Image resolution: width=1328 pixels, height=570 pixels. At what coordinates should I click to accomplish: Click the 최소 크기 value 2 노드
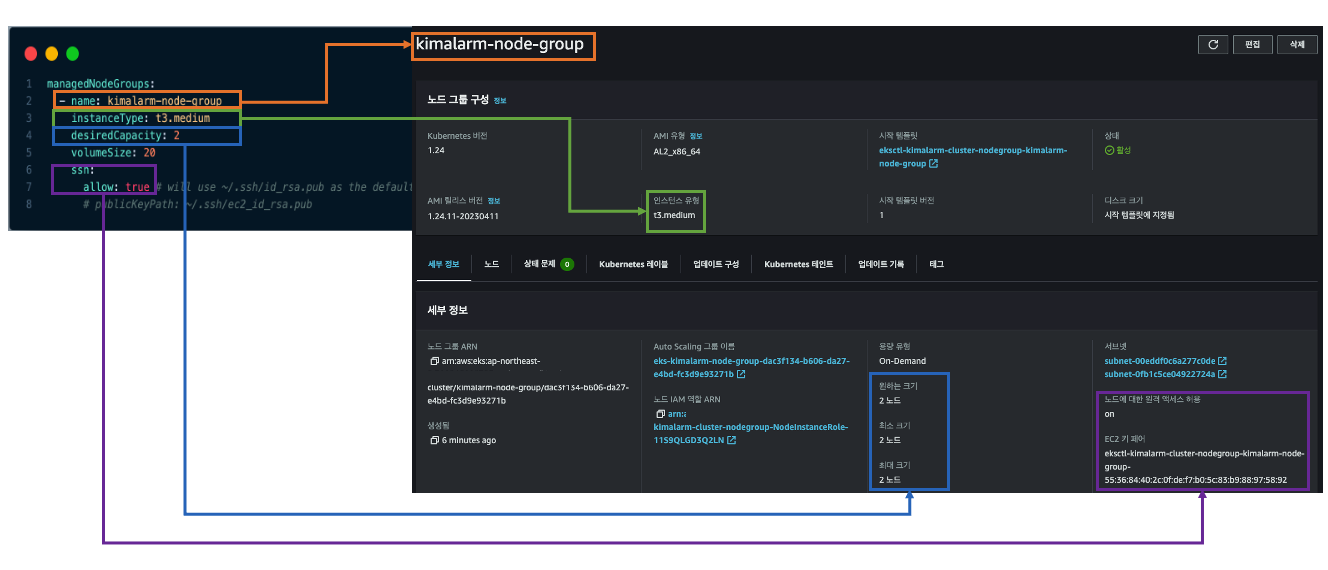[x=889, y=440]
